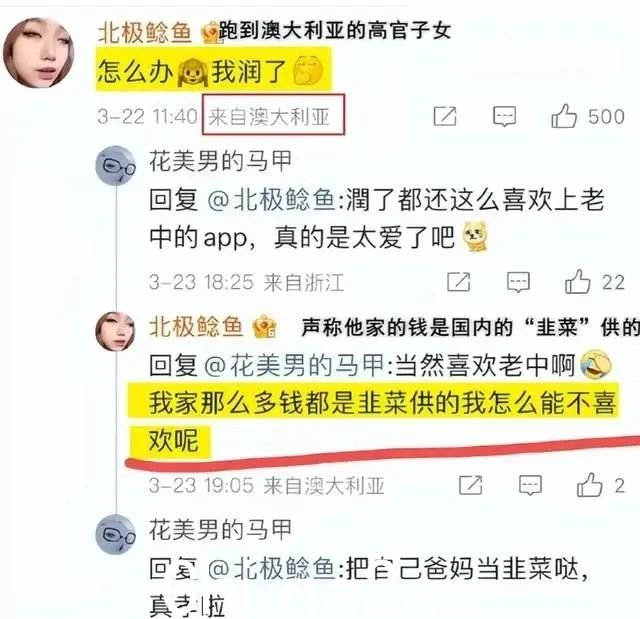Share the 3-23 18:25 reply
Viewport: 640px width, 619px height.
tap(458, 282)
